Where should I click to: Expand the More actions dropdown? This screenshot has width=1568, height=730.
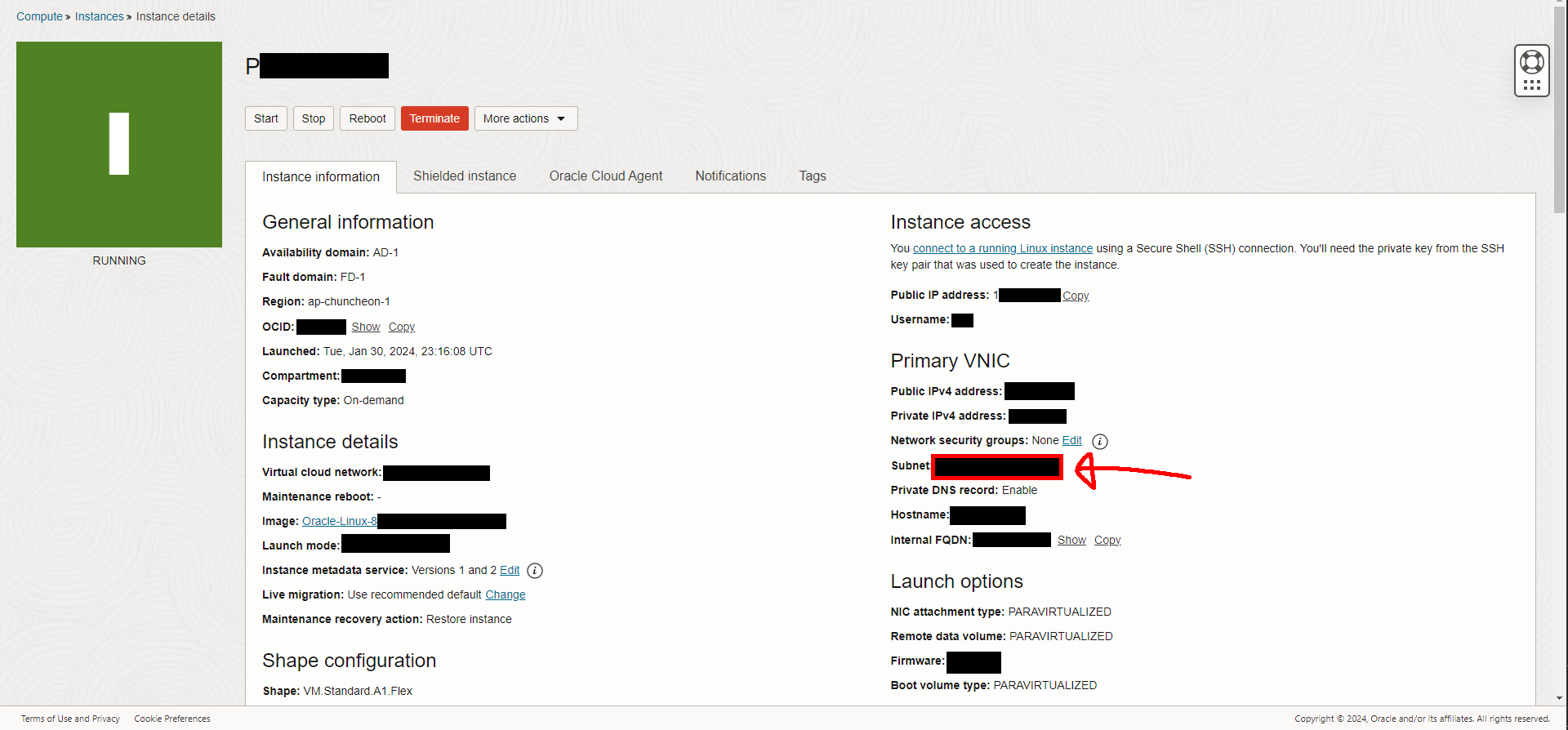pos(526,118)
